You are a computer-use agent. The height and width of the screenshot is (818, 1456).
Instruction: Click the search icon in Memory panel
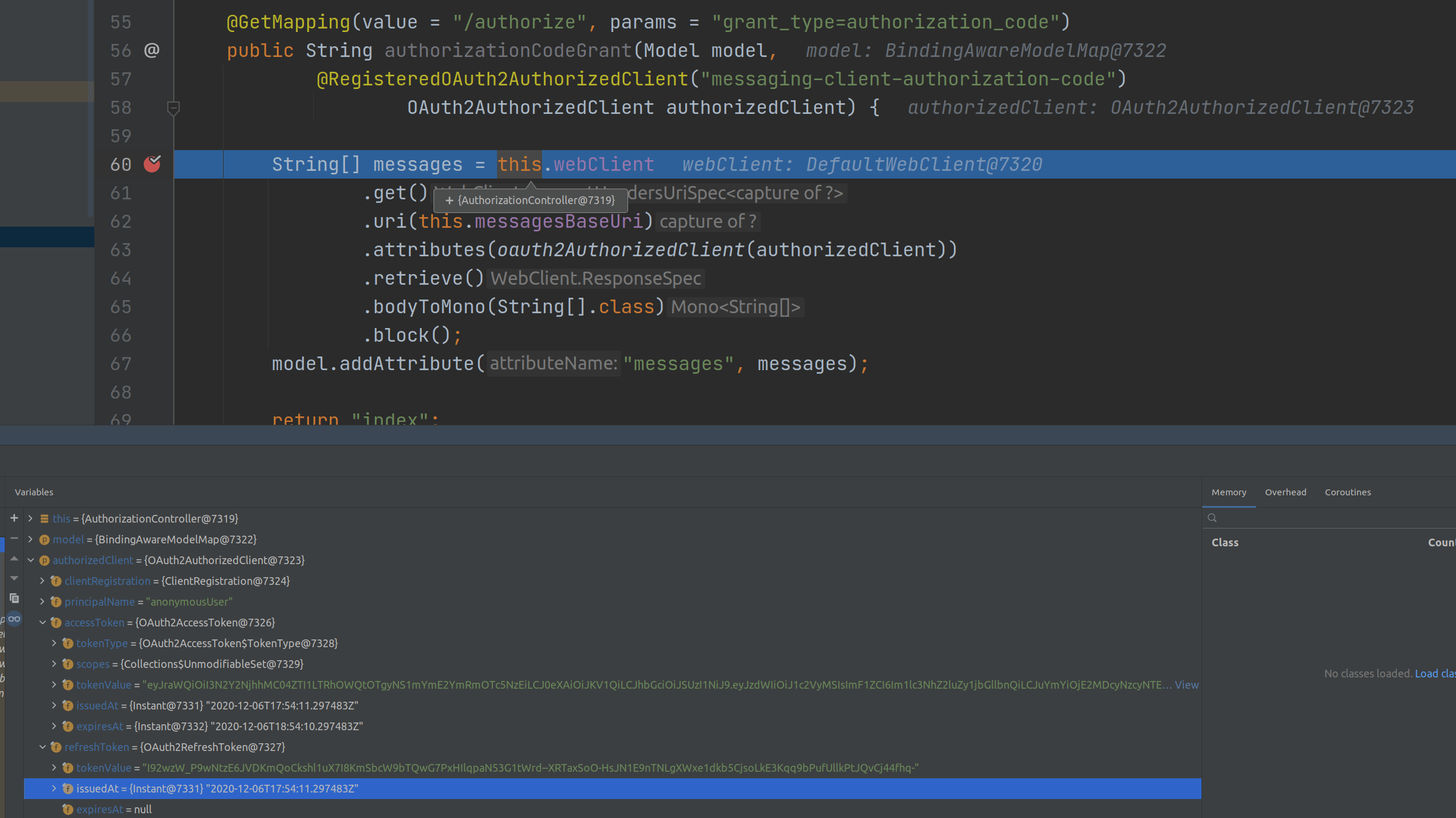tap(1212, 518)
